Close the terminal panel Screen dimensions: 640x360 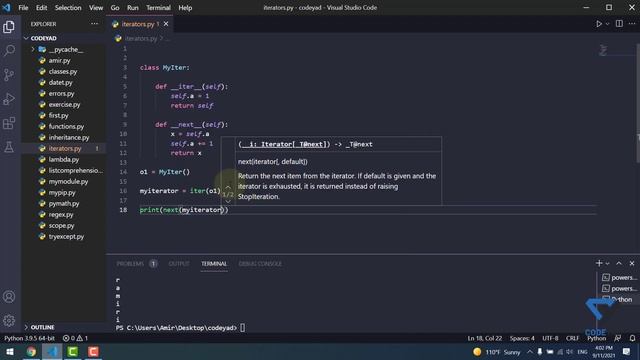click(x=632, y=263)
